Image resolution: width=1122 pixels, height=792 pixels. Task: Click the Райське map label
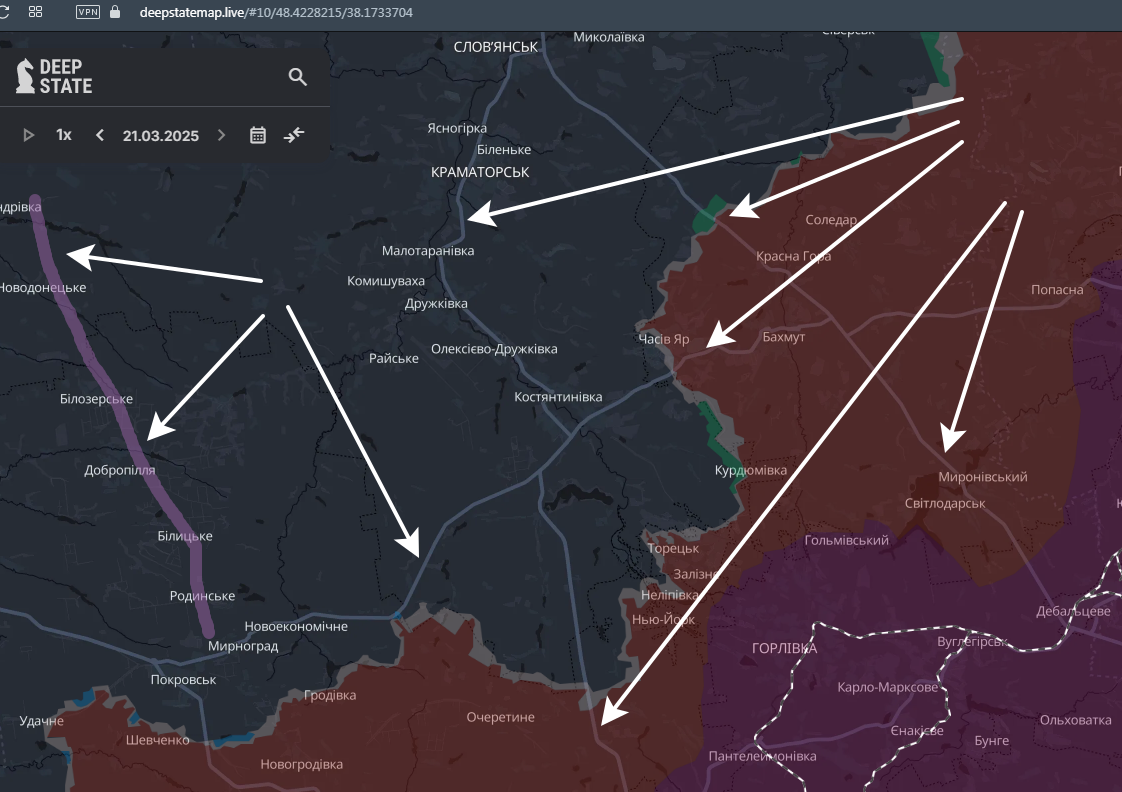394,358
